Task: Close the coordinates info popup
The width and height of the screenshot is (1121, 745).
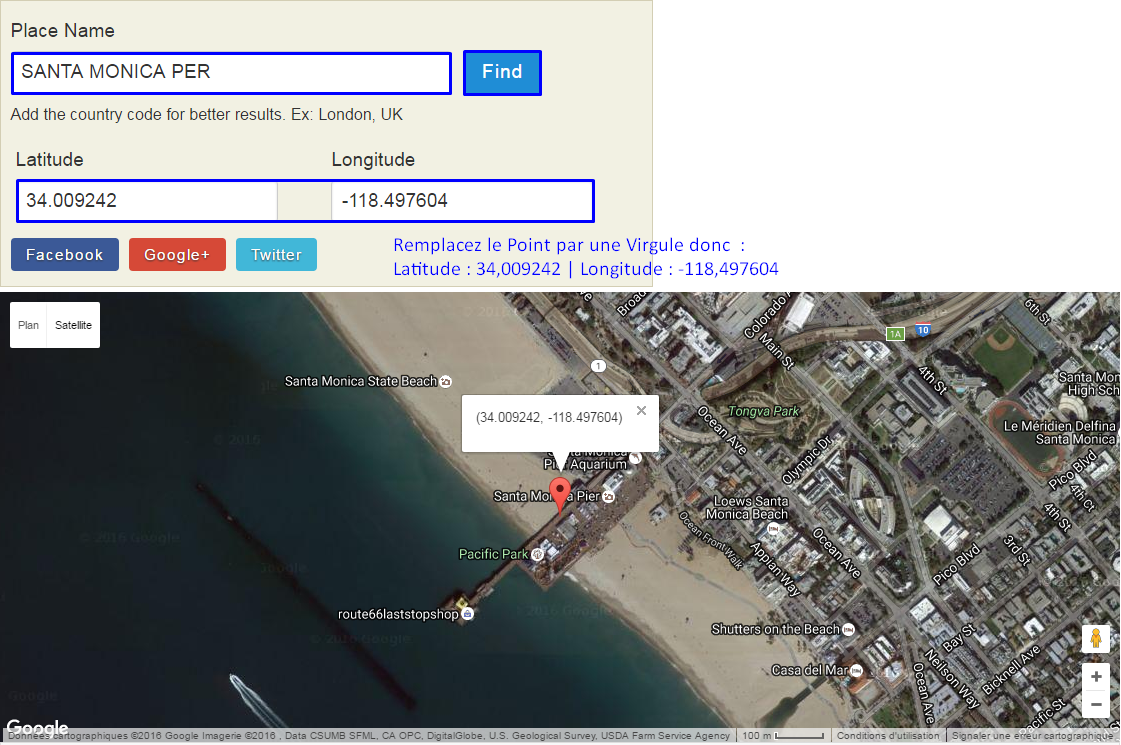Action: pyautogui.click(x=641, y=410)
